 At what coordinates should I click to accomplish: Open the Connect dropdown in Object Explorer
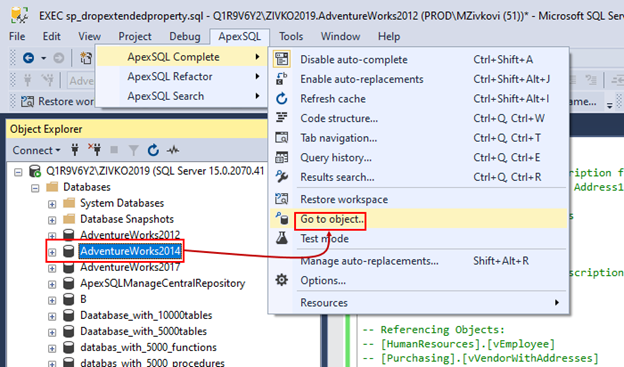[36, 150]
